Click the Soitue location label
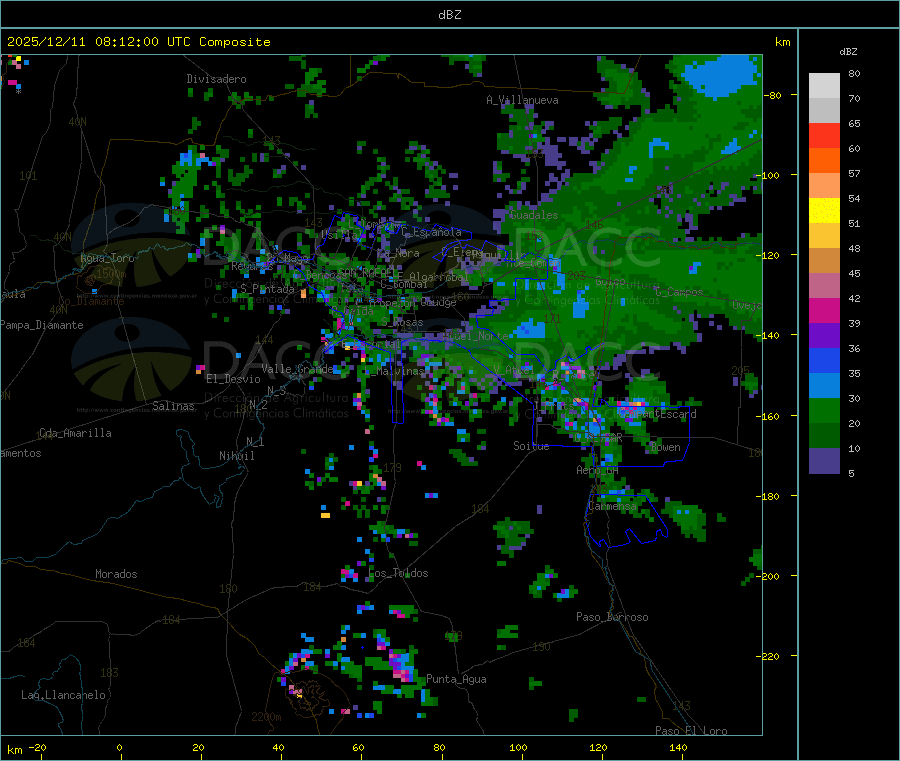This screenshot has width=900, height=761. [x=531, y=446]
